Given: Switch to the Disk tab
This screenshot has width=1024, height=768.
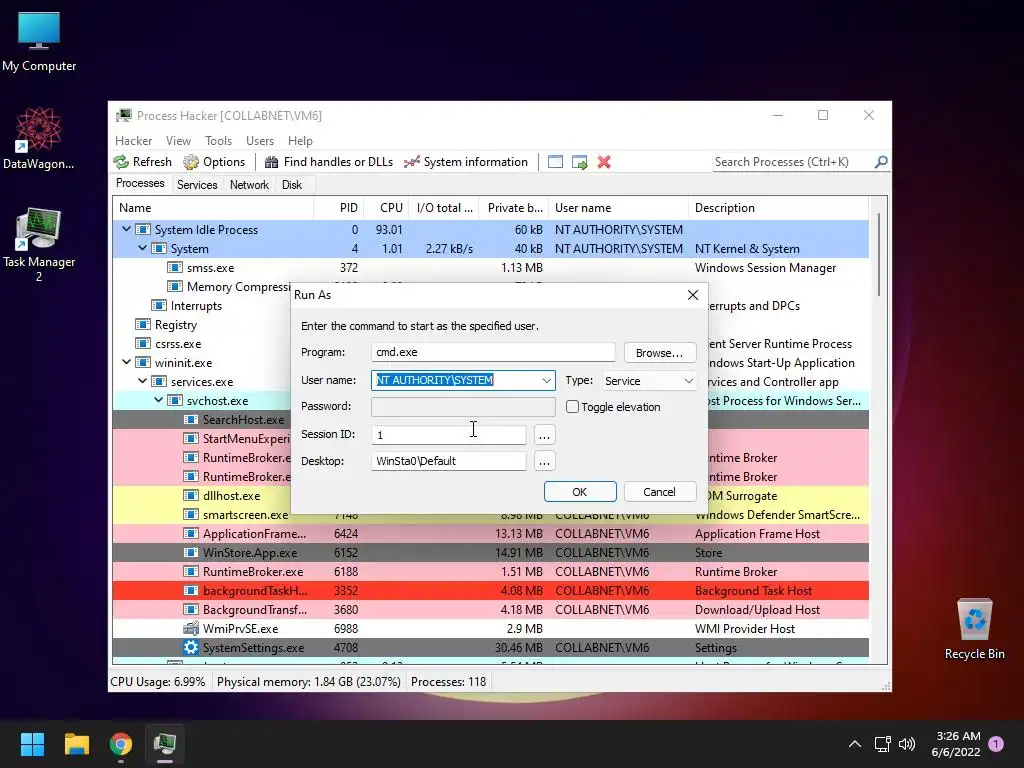Looking at the screenshot, I should point(292,185).
